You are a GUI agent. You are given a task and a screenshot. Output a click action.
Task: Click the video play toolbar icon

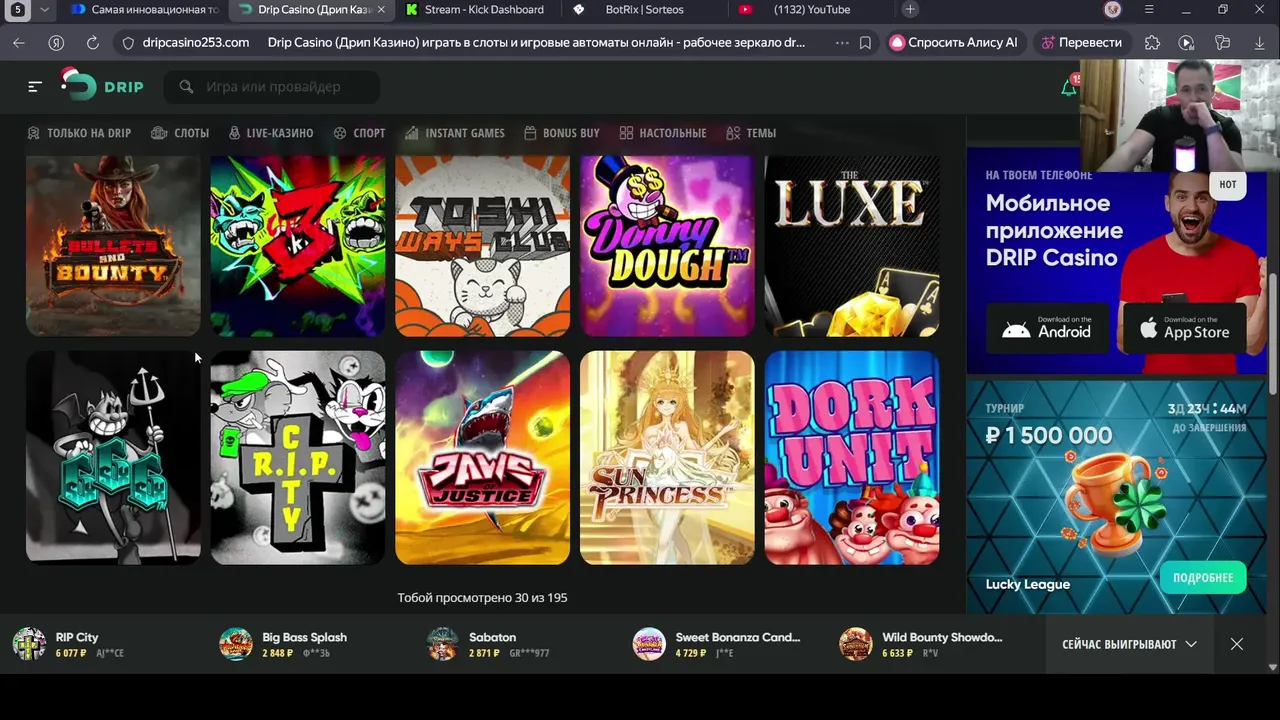[1186, 43]
